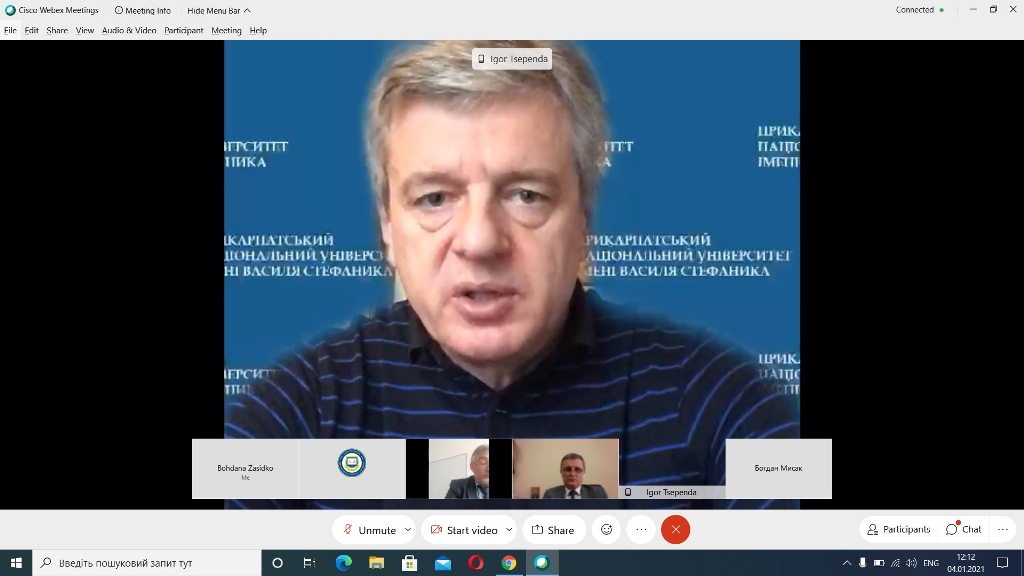Open the Audio & Video menu
This screenshot has width=1024, height=576.
pos(129,30)
